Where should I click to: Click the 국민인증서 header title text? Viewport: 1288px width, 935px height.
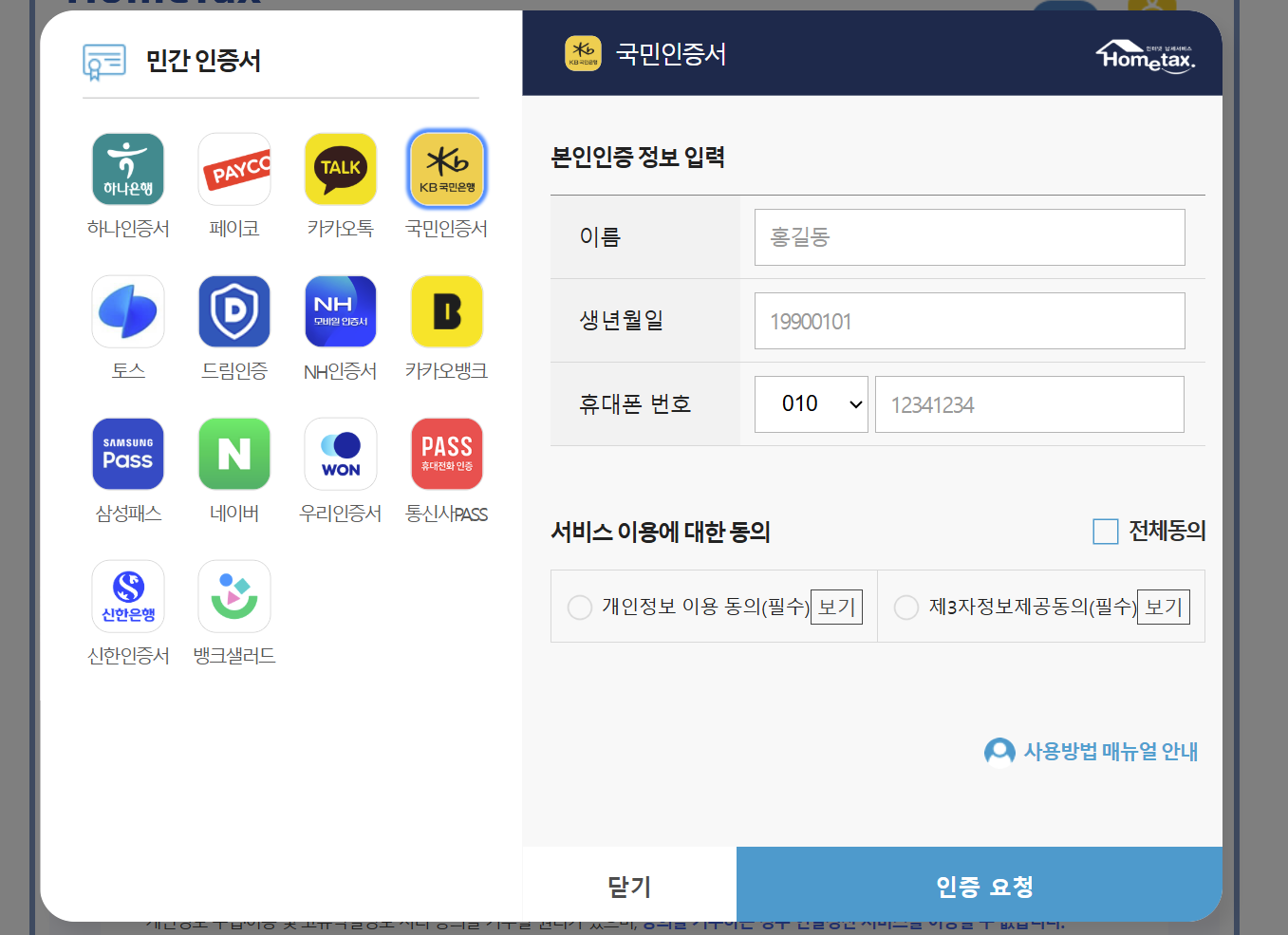tap(671, 54)
